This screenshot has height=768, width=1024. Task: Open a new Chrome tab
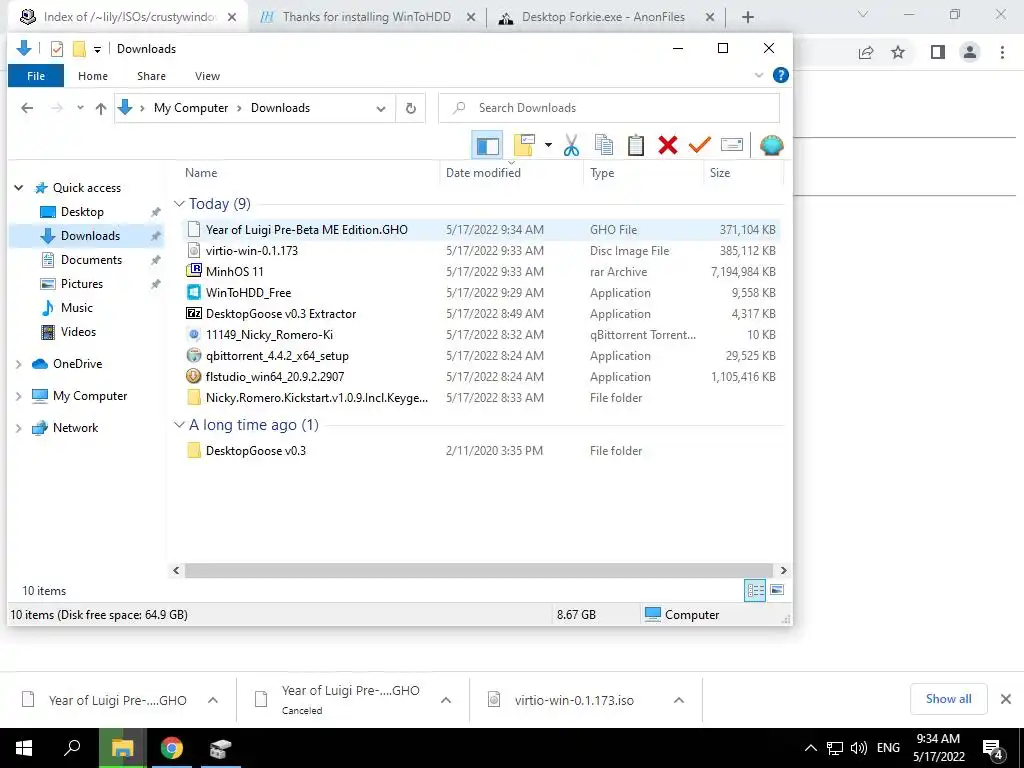tap(748, 18)
